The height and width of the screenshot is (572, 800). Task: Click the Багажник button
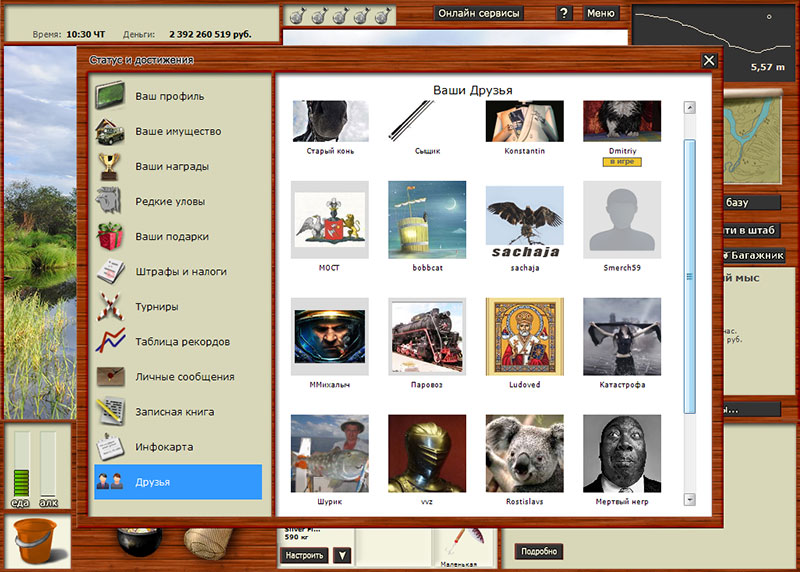(x=754, y=255)
